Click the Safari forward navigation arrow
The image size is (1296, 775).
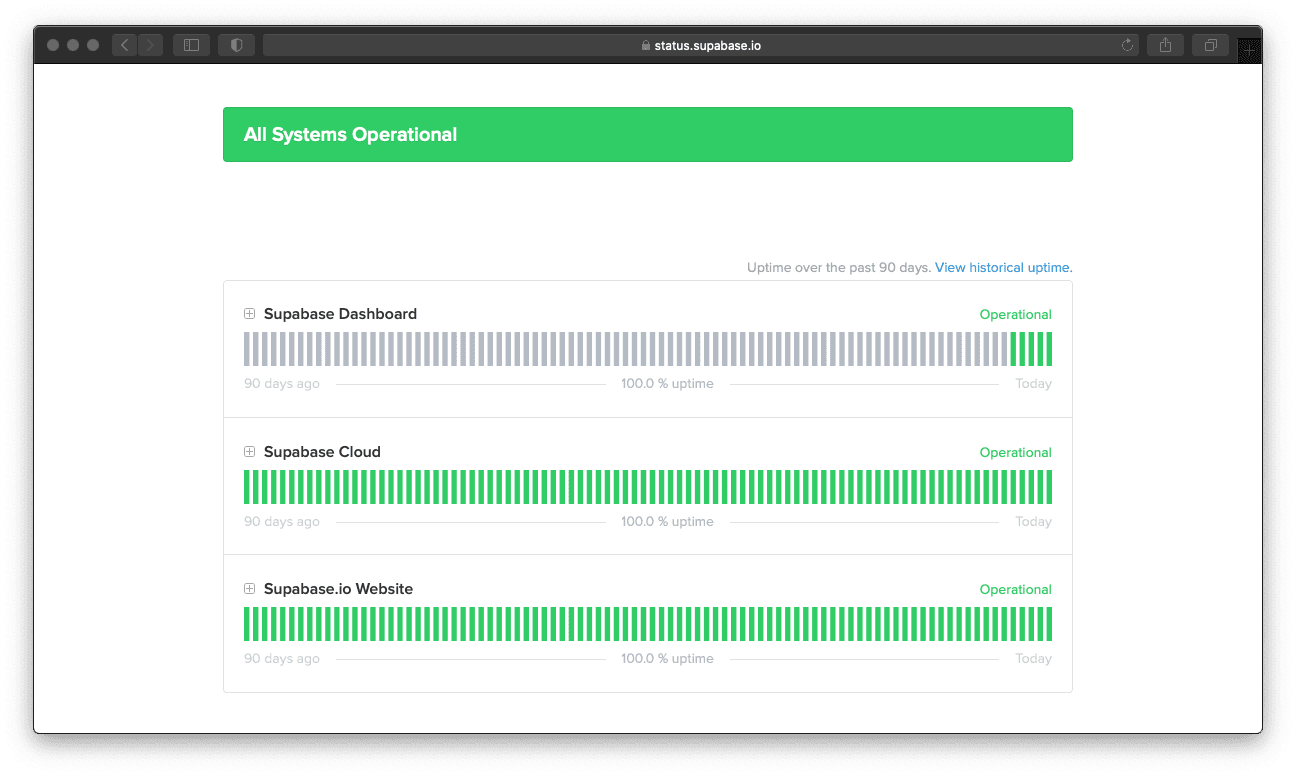point(151,45)
